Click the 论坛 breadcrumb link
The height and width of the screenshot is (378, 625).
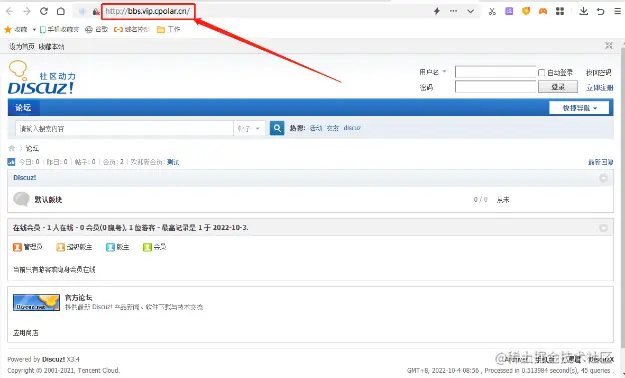[x=32, y=148]
